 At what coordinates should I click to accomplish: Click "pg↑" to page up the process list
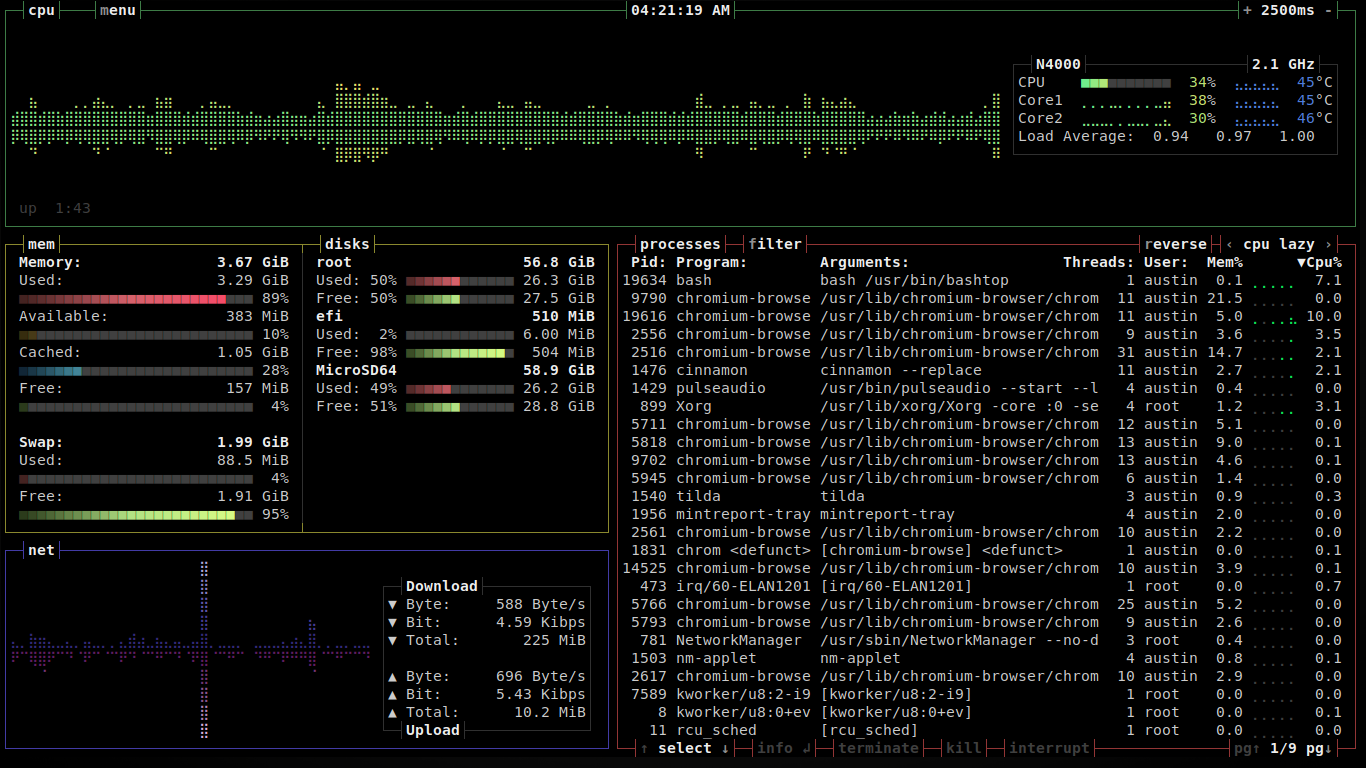tap(1247, 748)
